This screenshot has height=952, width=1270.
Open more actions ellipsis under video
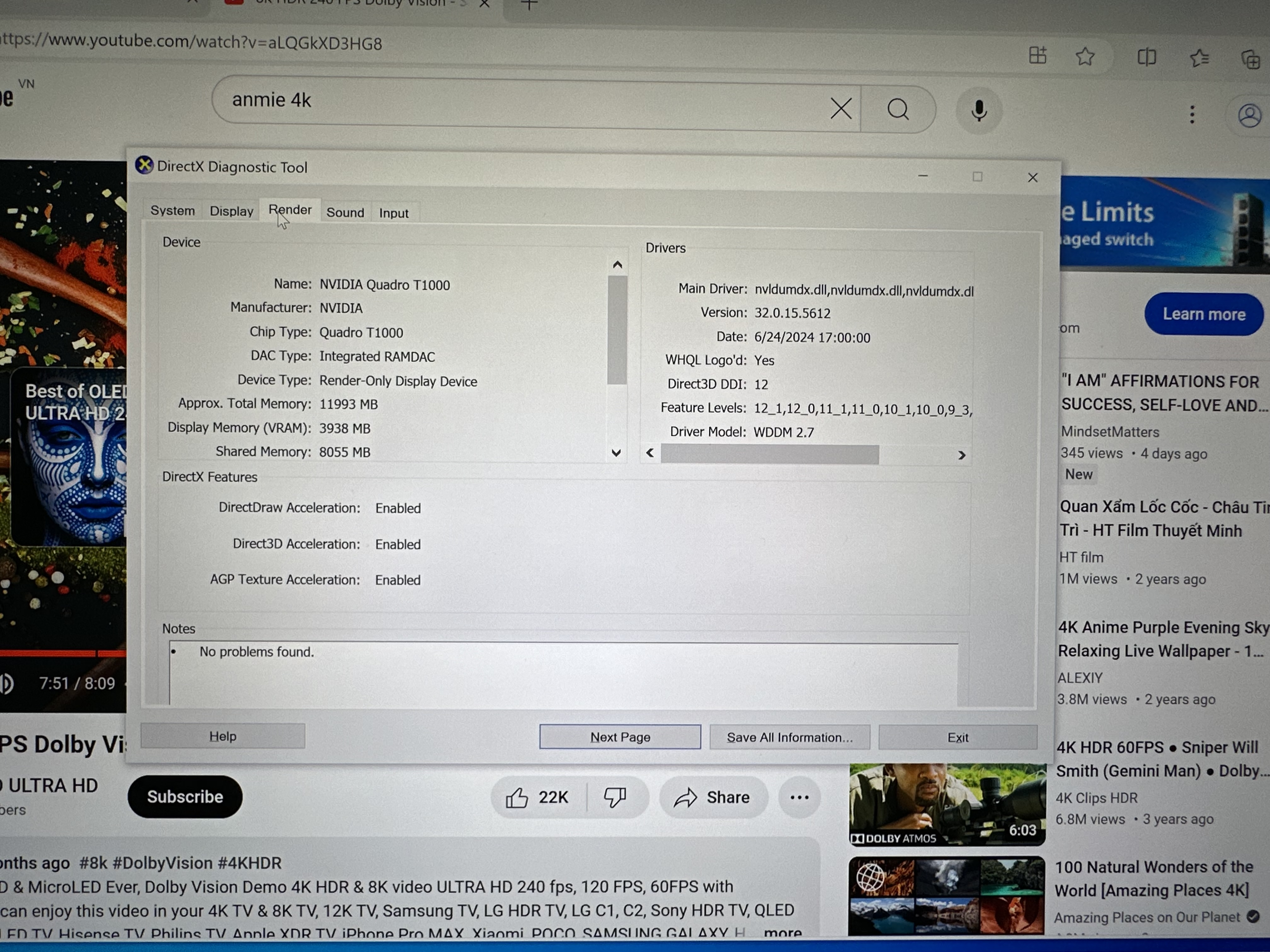[x=799, y=798]
